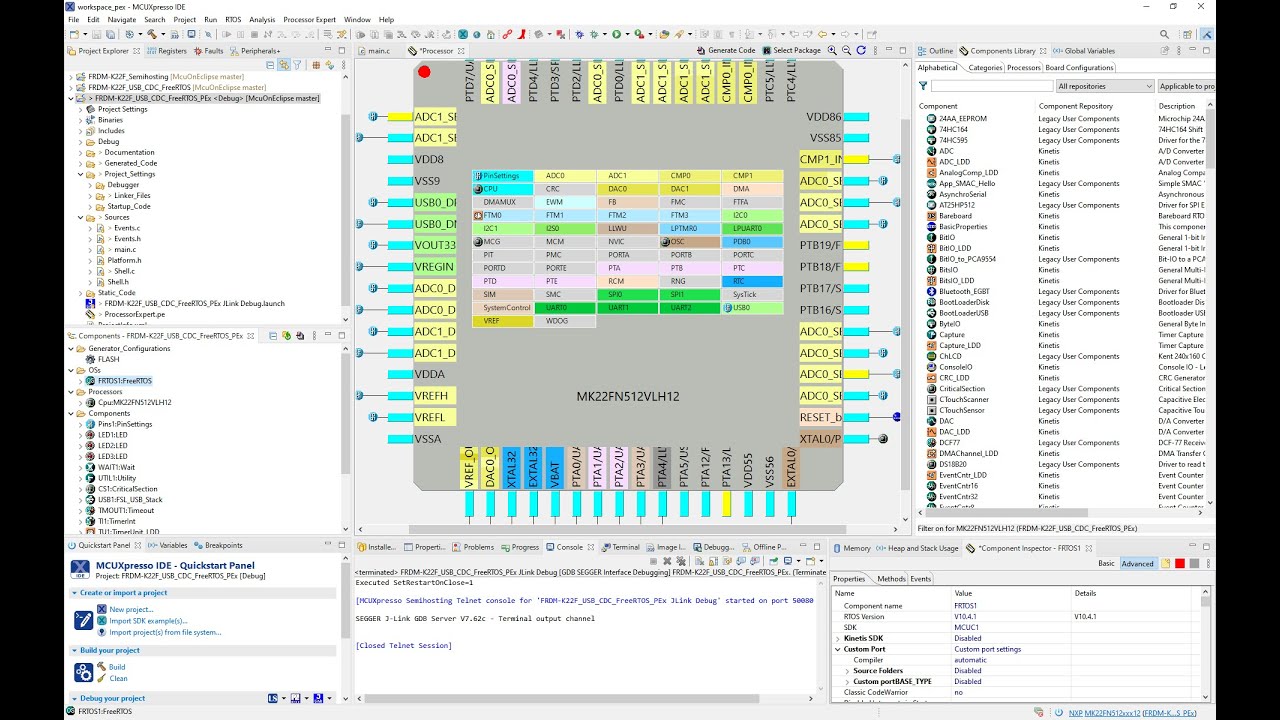Switch to the Methods tab in inspector
1280x720 pixels.
pyautogui.click(x=891, y=579)
